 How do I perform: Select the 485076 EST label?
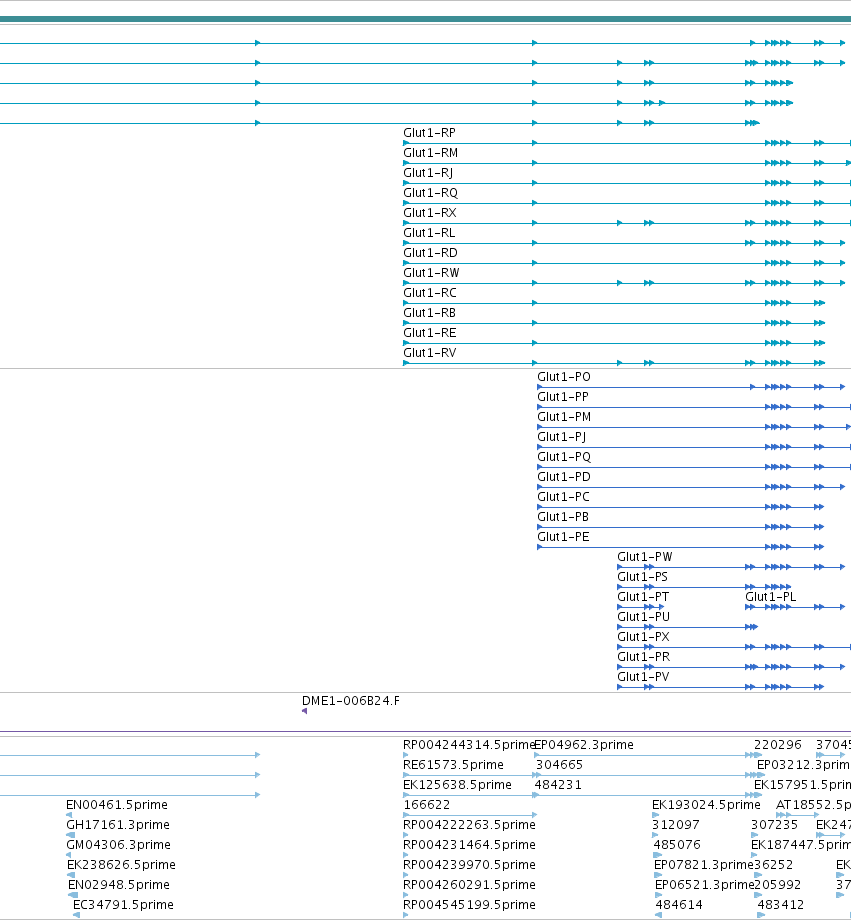(678, 844)
